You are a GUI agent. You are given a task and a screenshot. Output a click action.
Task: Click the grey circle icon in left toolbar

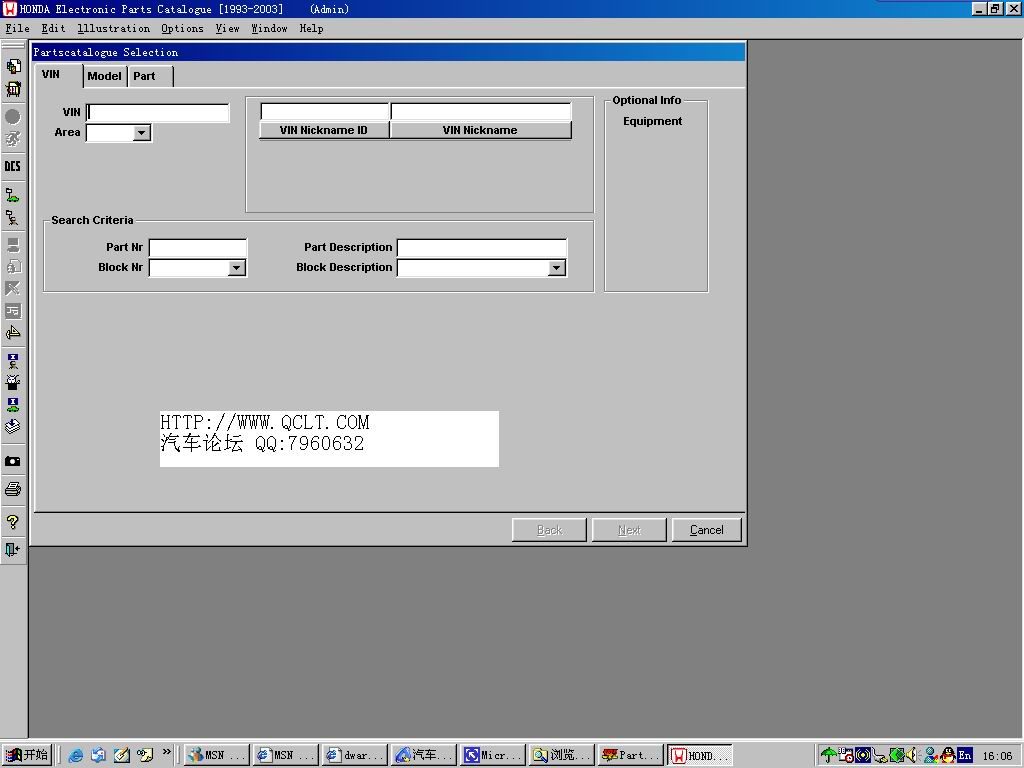12,117
